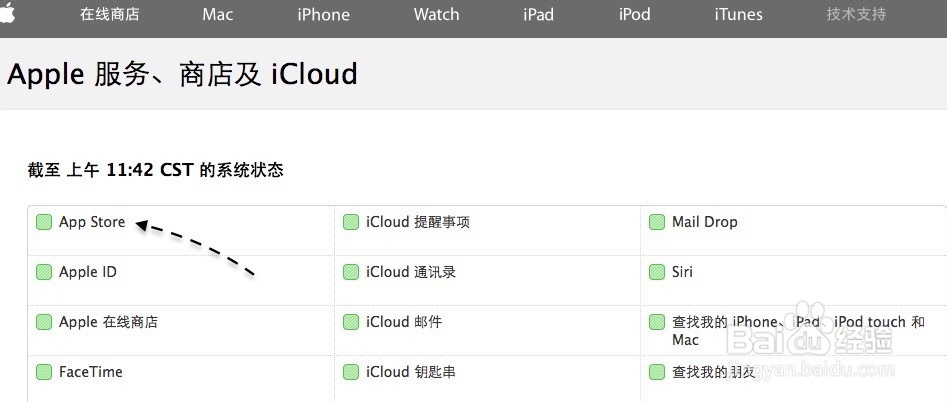Click the iCloud 提醒事项 status icon
Viewport: 947px width, 402px height.
[x=351, y=222]
